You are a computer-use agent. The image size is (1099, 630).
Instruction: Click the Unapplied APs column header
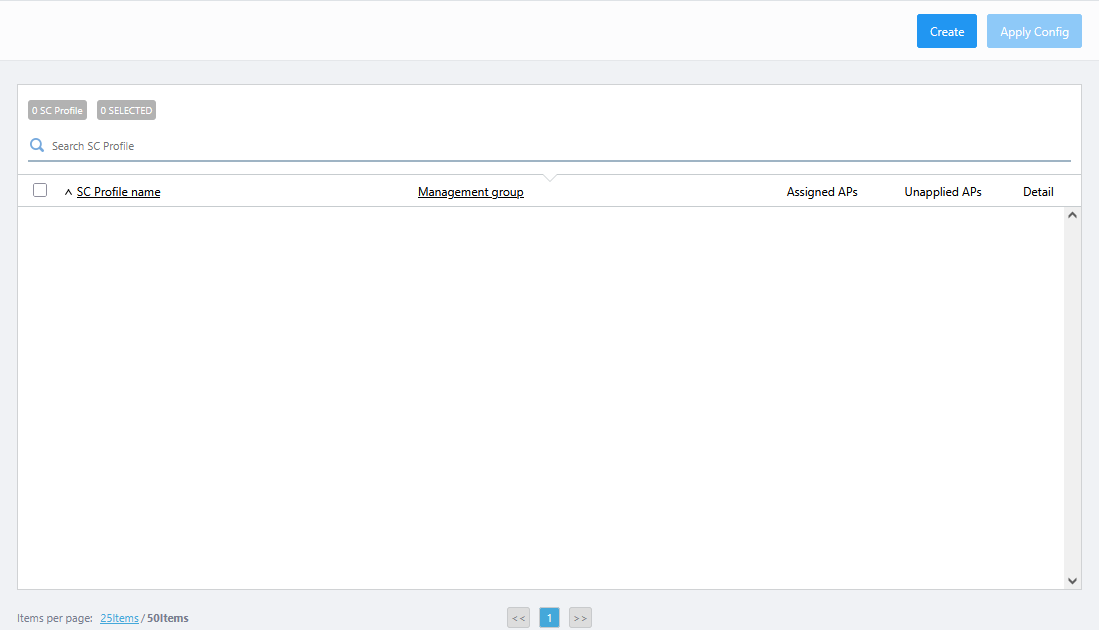pyautogui.click(x=942, y=192)
